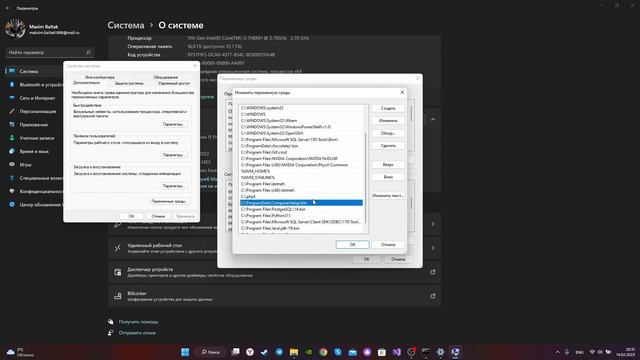Open Maxim Baltak account profile
This screenshot has height=360, width=640.
(x=43, y=29)
